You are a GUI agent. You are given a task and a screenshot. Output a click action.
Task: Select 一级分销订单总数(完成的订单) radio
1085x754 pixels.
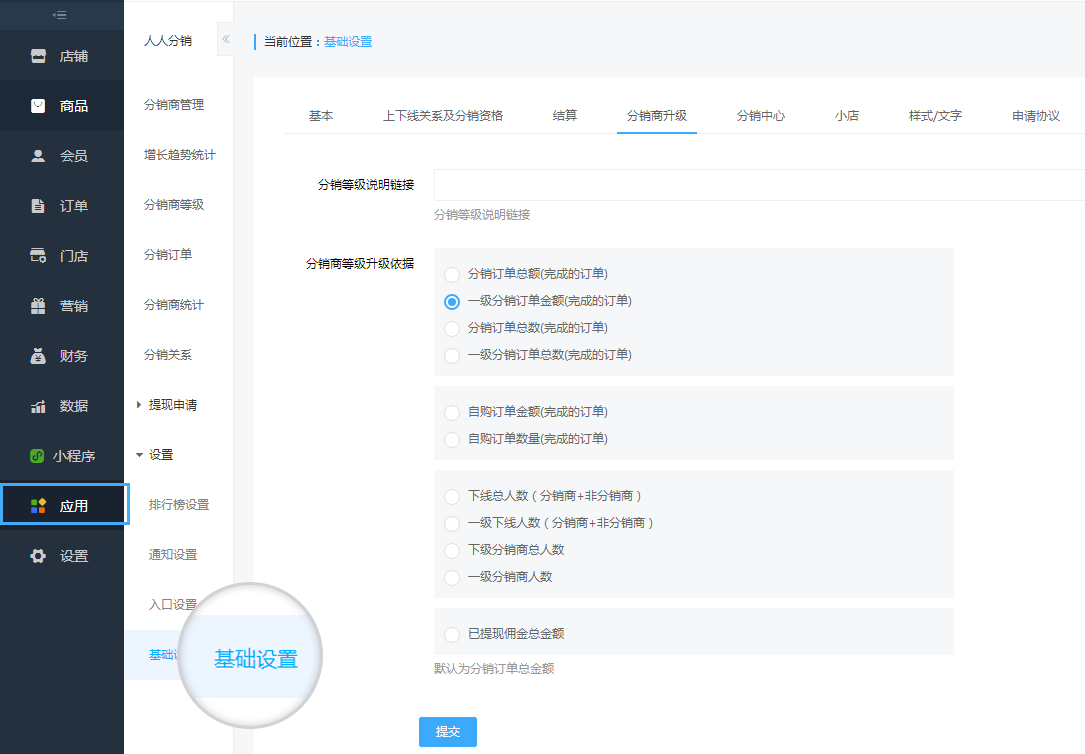(x=452, y=356)
